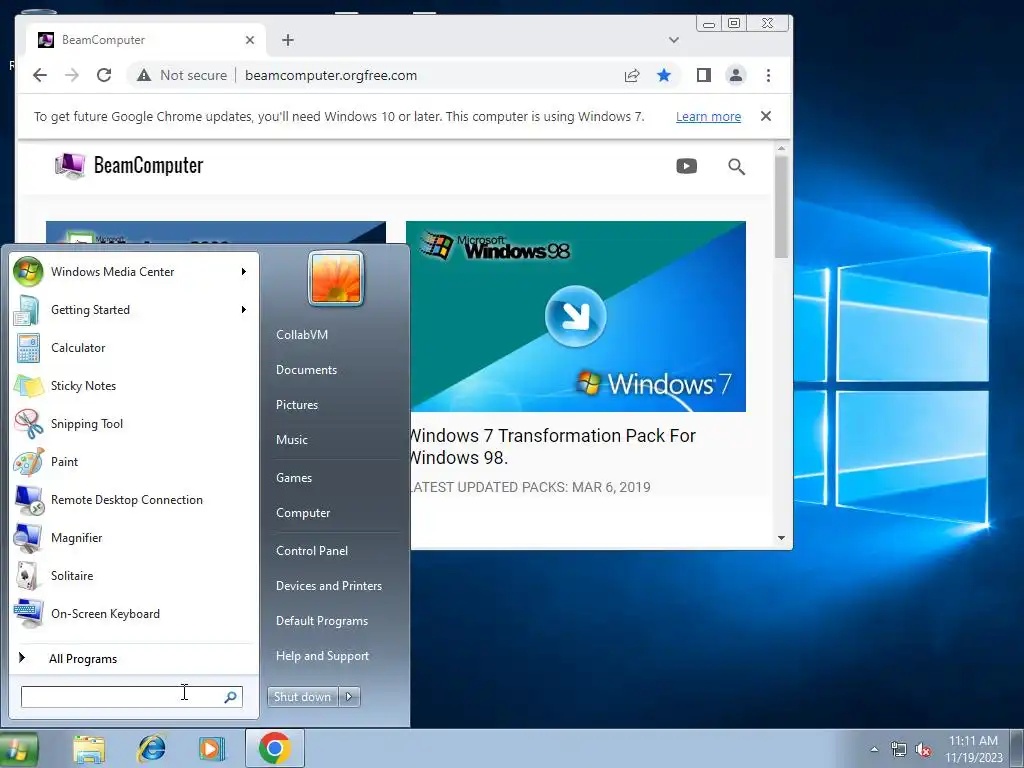Open Help and Support
This screenshot has height=768, width=1024.
[x=323, y=656]
